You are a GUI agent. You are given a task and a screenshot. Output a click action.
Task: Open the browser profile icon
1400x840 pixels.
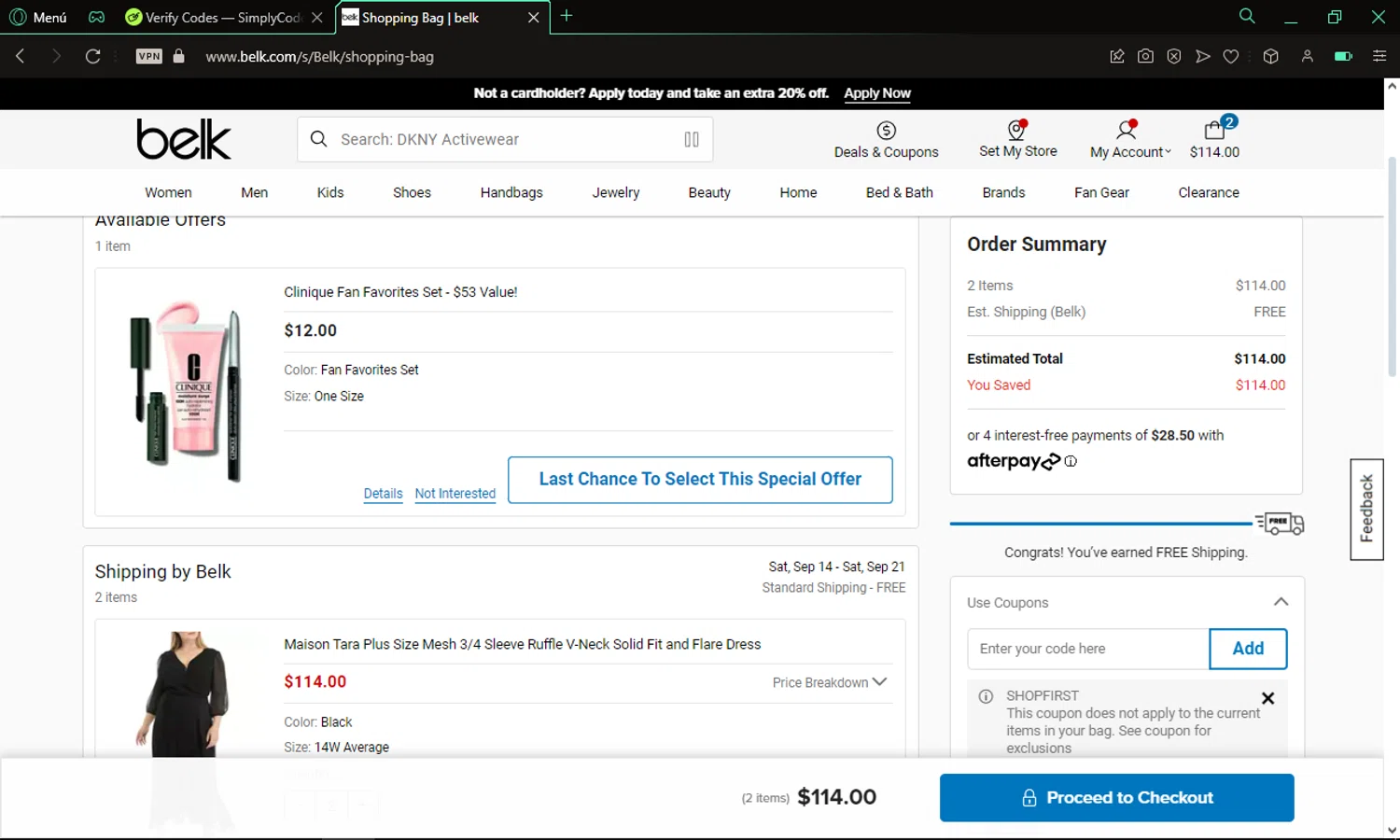point(1308,56)
